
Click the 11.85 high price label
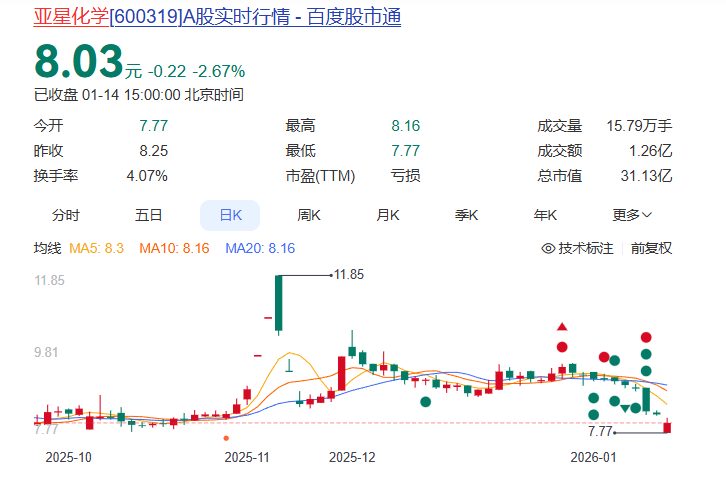point(349,274)
